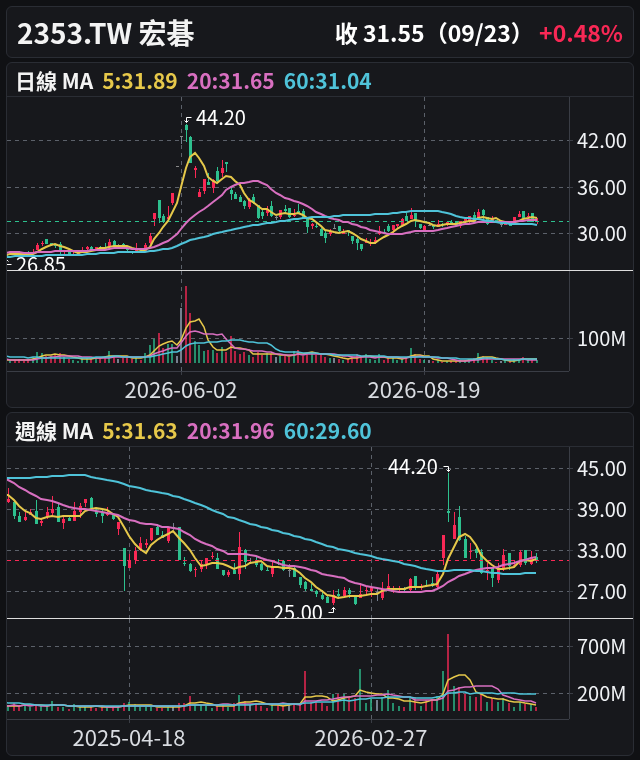Select the weekly MA 20:31.96 label
Viewport: 640px width, 760px height.
(230, 431)
